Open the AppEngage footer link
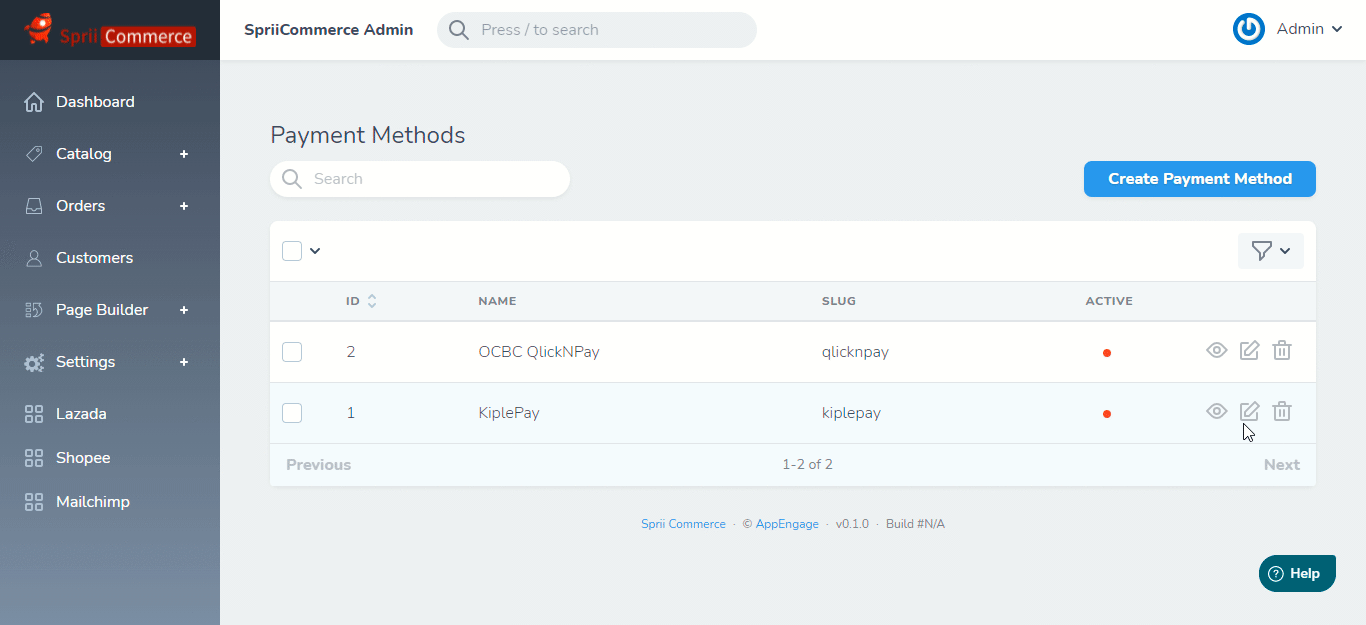 787,524
